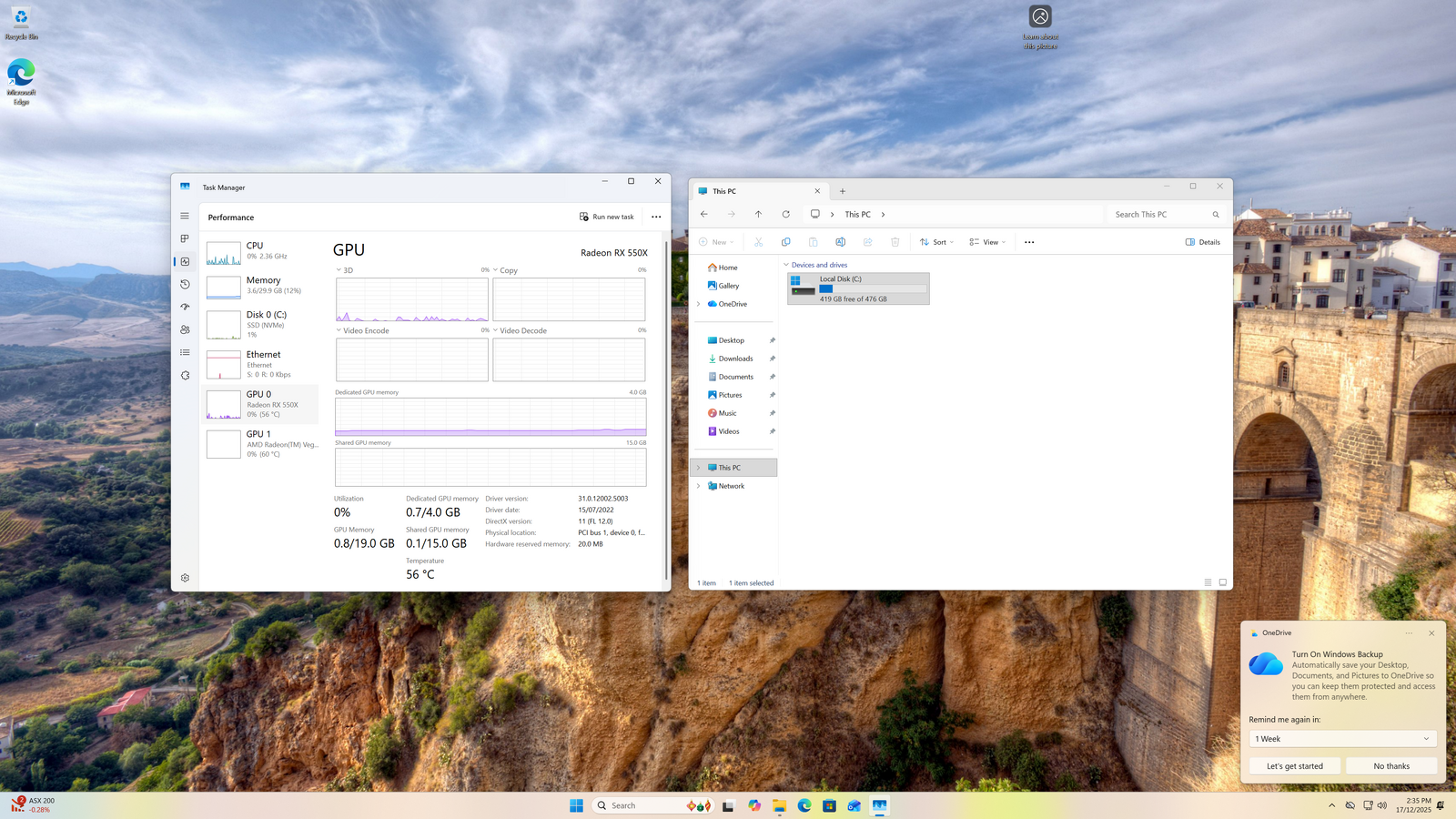
Task: Open Services icon in Task Manager sidebar
Action: click(185, 375)
